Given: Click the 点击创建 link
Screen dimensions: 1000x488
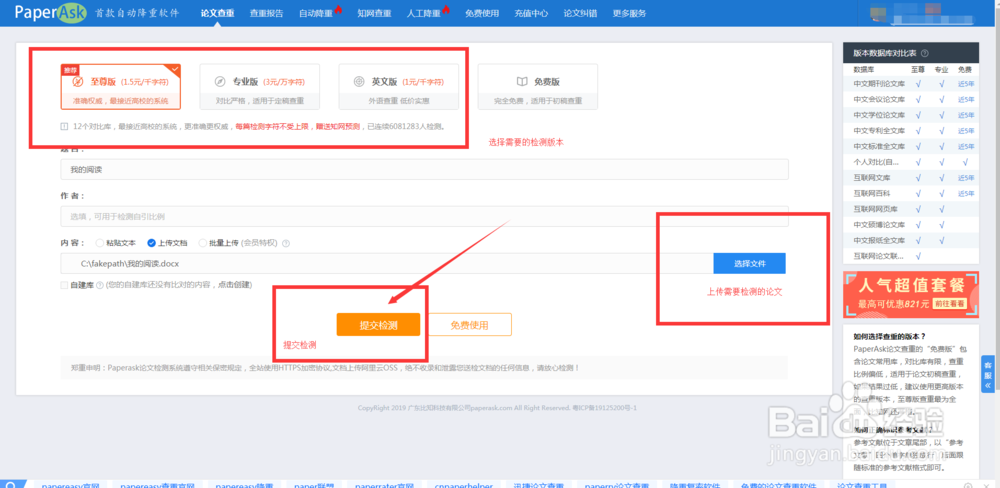Looking at the screenshot, I should tap(236, 285).
